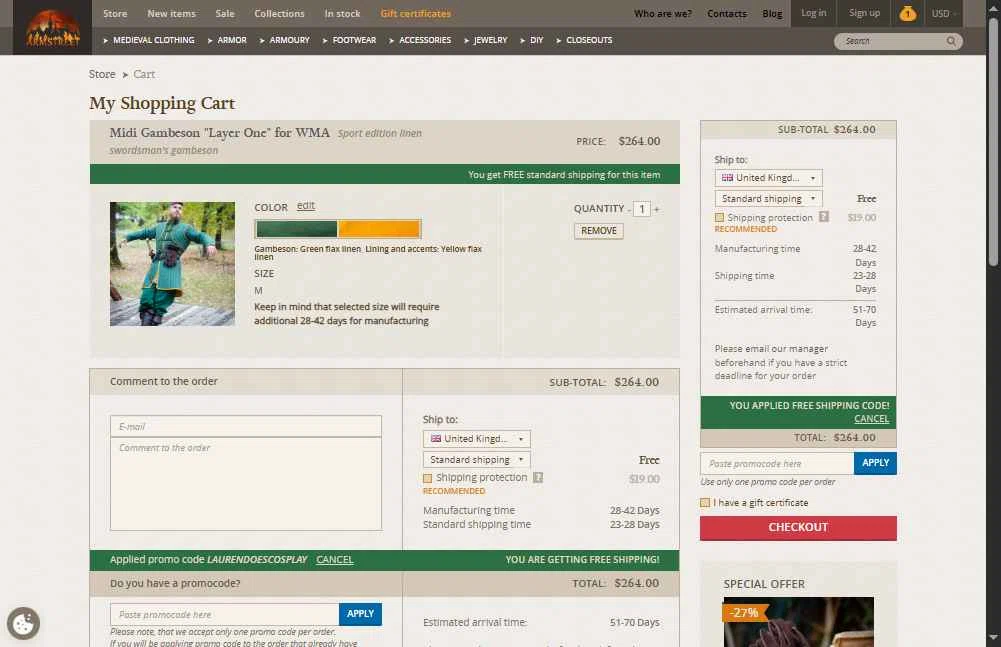Open Who are we? page
This screenshot has height=647, width=1001.
pyautogui.click(x=663, y=13)
